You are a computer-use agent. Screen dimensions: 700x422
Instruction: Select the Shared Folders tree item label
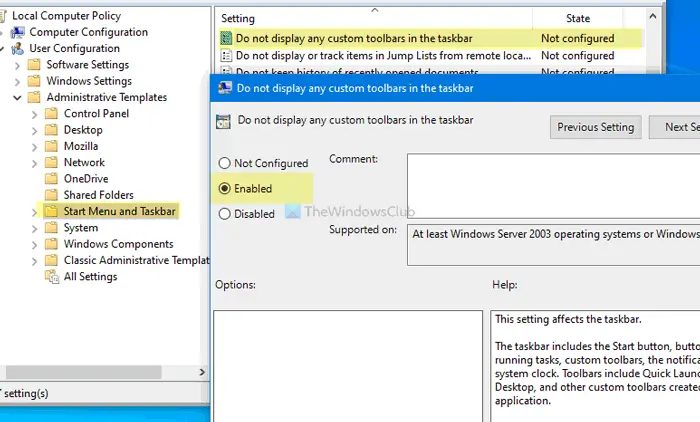[98, 195]
